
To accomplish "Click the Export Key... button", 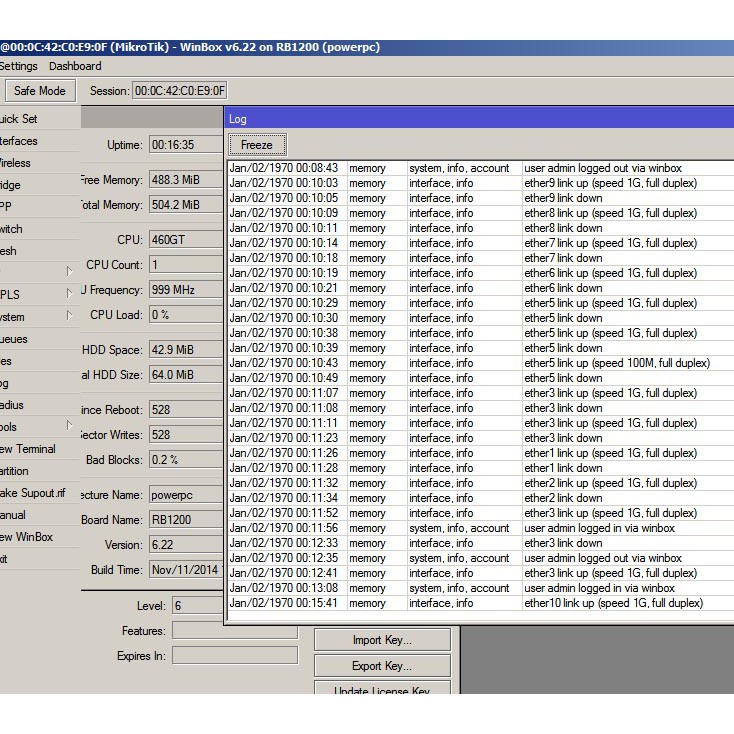I will pyautogui.click(x=382, y=666).
